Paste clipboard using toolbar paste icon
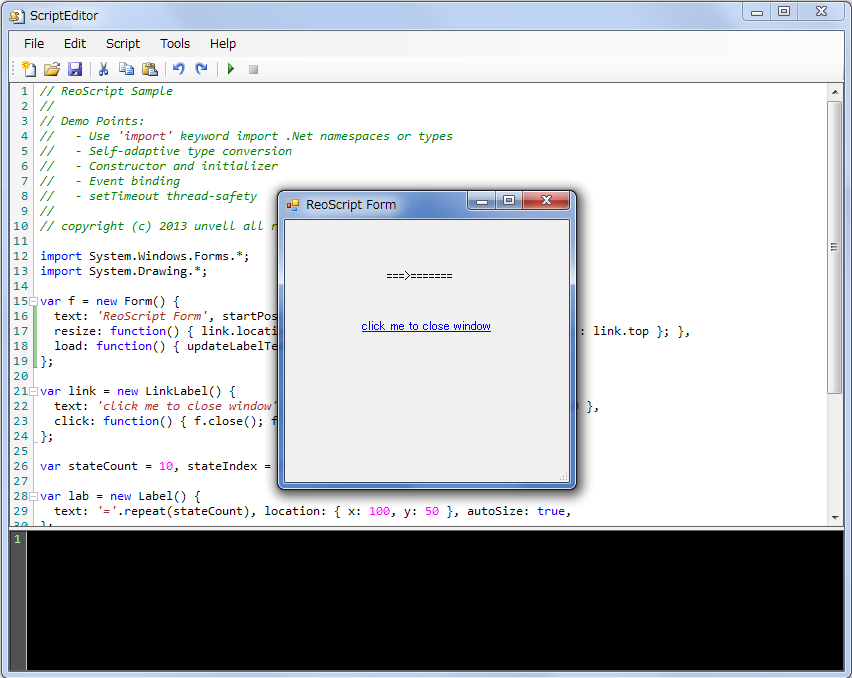This screenshot has height=678, width=852. click(x=149, y=69)
